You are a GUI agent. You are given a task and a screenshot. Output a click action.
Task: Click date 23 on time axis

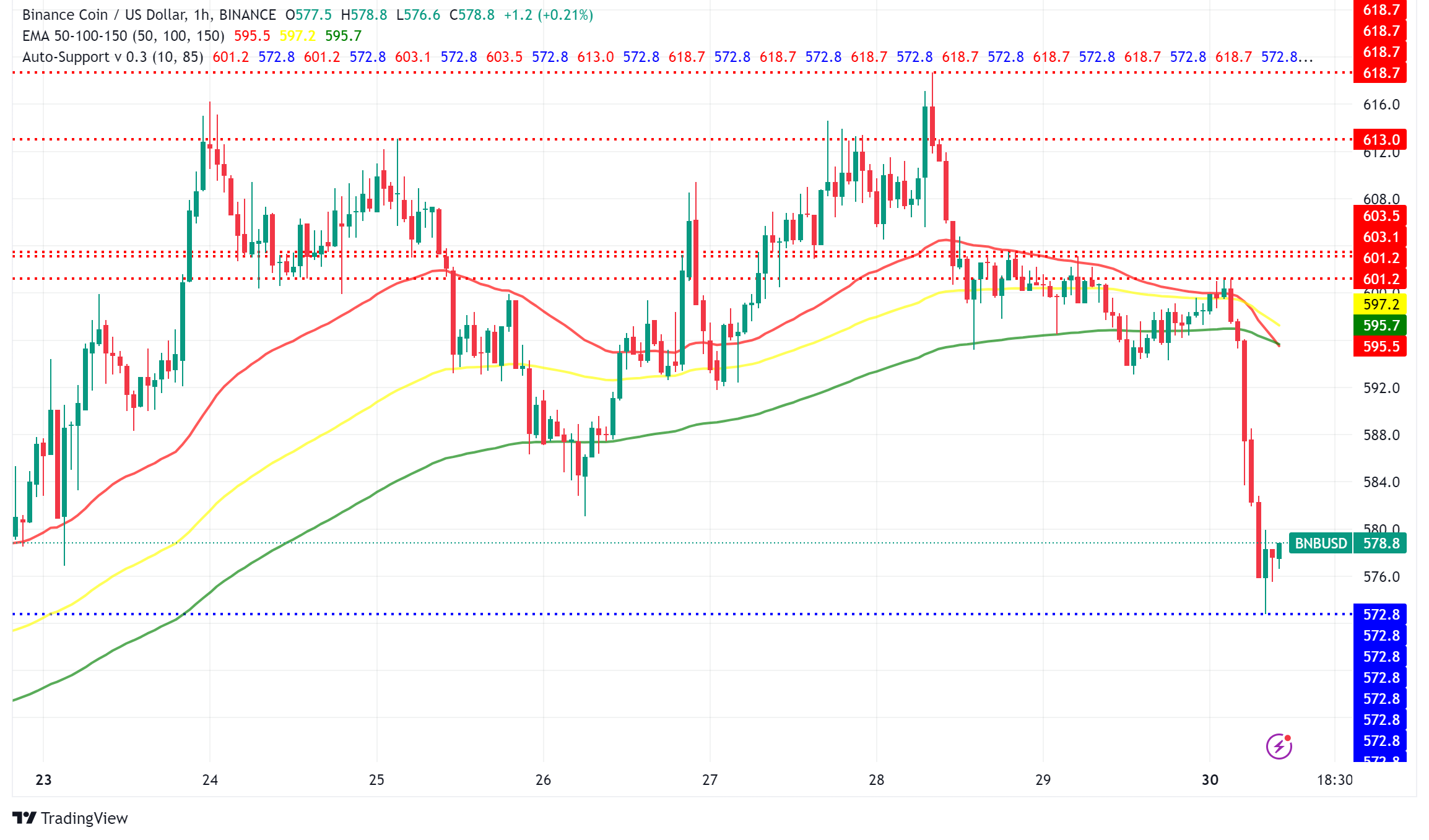[x=43, y=780]
